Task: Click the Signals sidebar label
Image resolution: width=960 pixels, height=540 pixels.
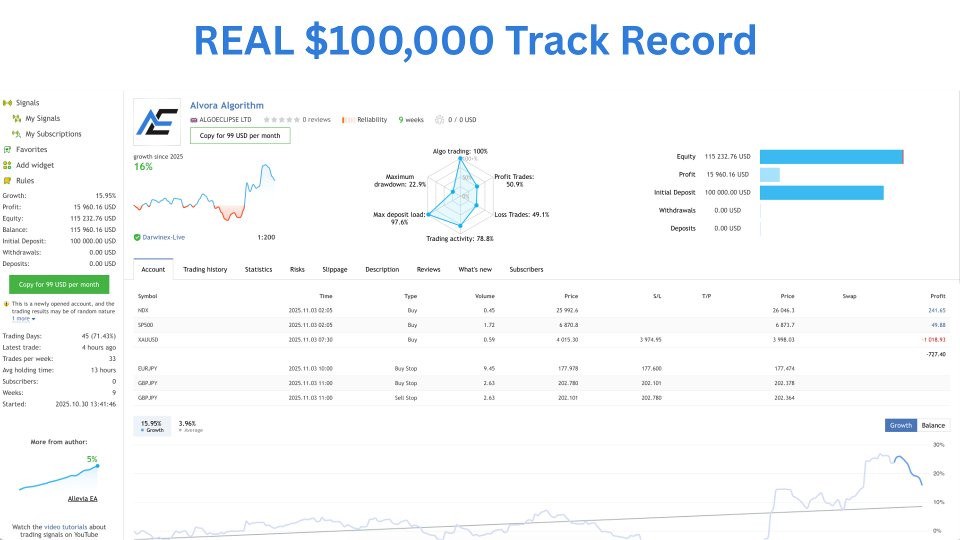Action: (x=28, y=103)
